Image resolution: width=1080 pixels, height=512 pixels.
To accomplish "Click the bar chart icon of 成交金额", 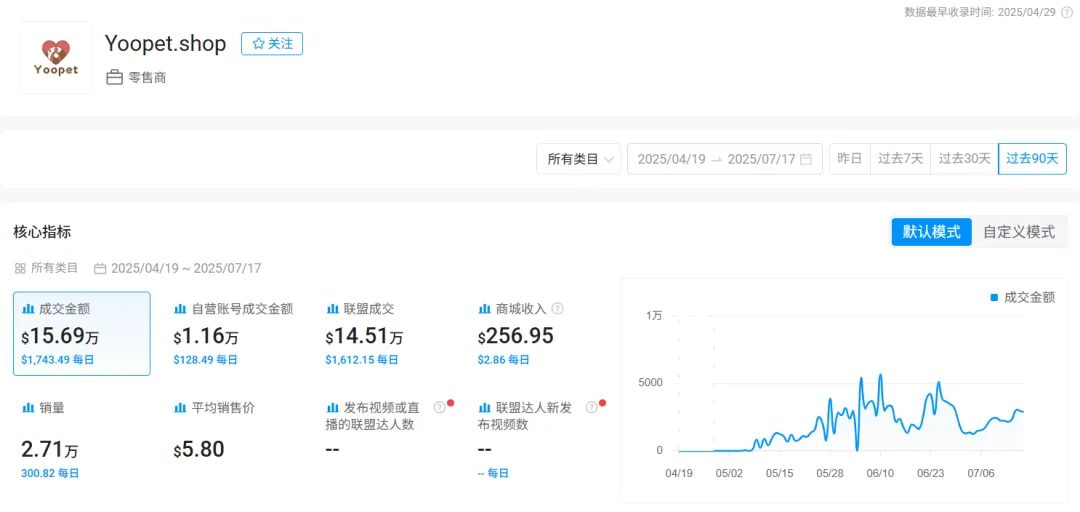I will coord(28,309).
